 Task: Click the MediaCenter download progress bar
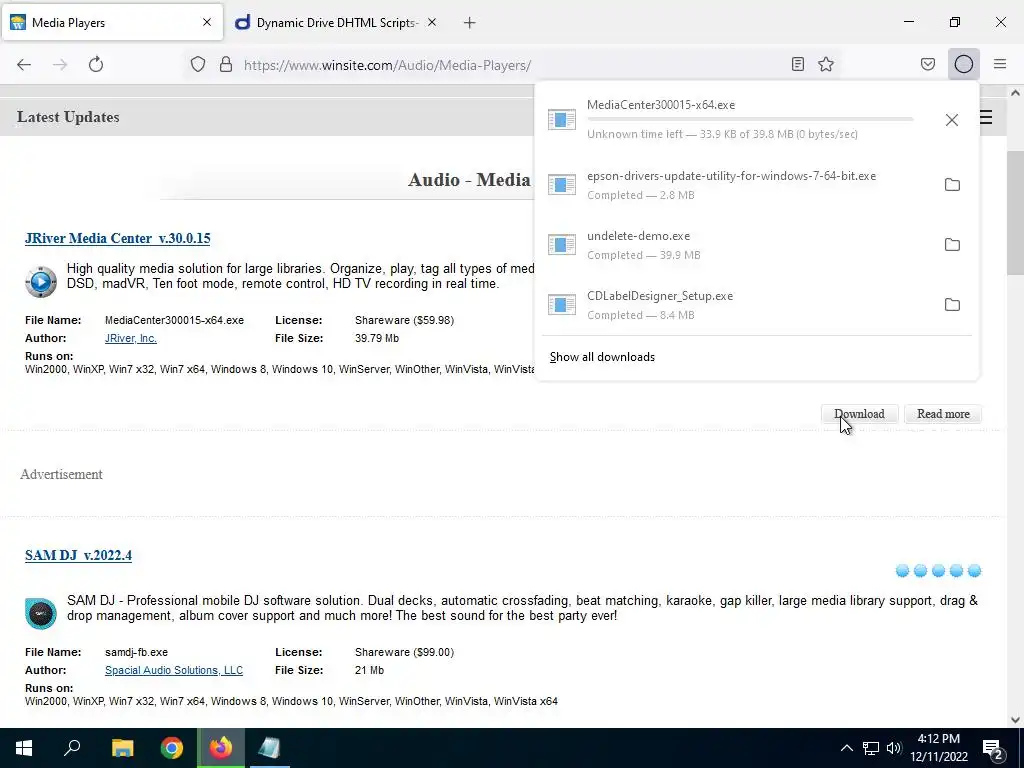[x=750, y=119]
